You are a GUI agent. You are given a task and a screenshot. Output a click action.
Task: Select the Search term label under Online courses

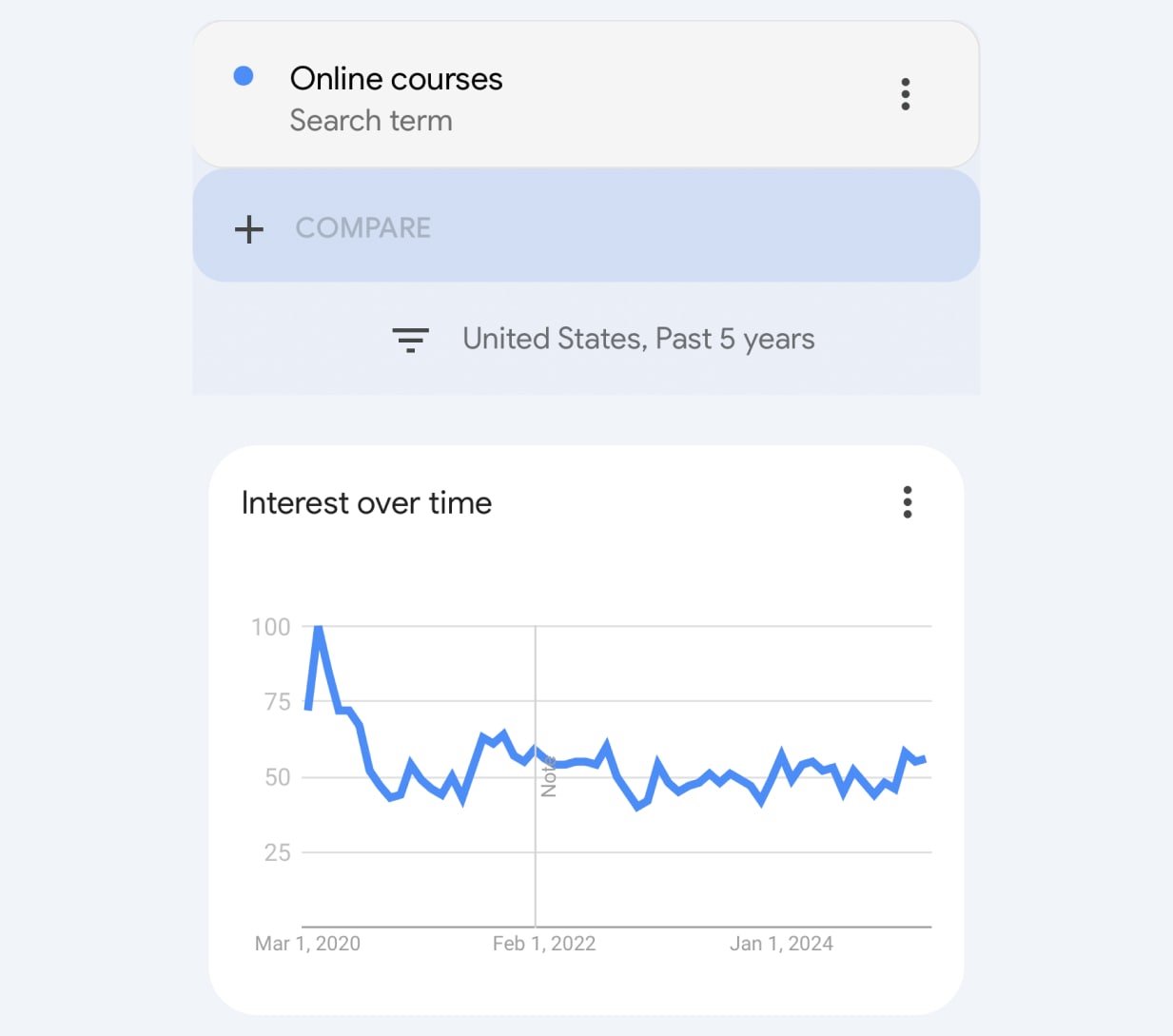tap(371, 120)
